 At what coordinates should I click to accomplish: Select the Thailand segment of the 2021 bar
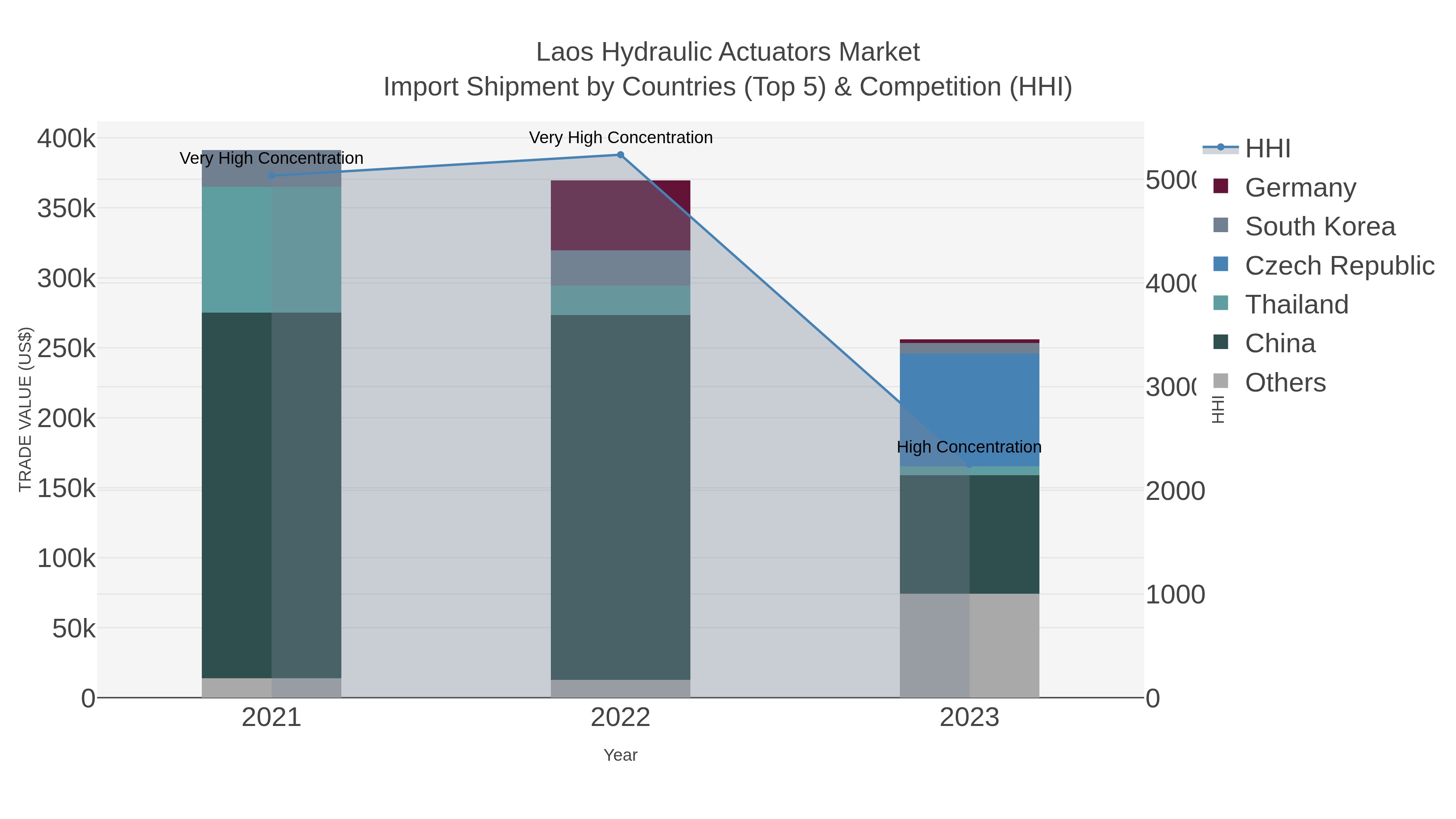pyautogui.click(x=271, y=250)
